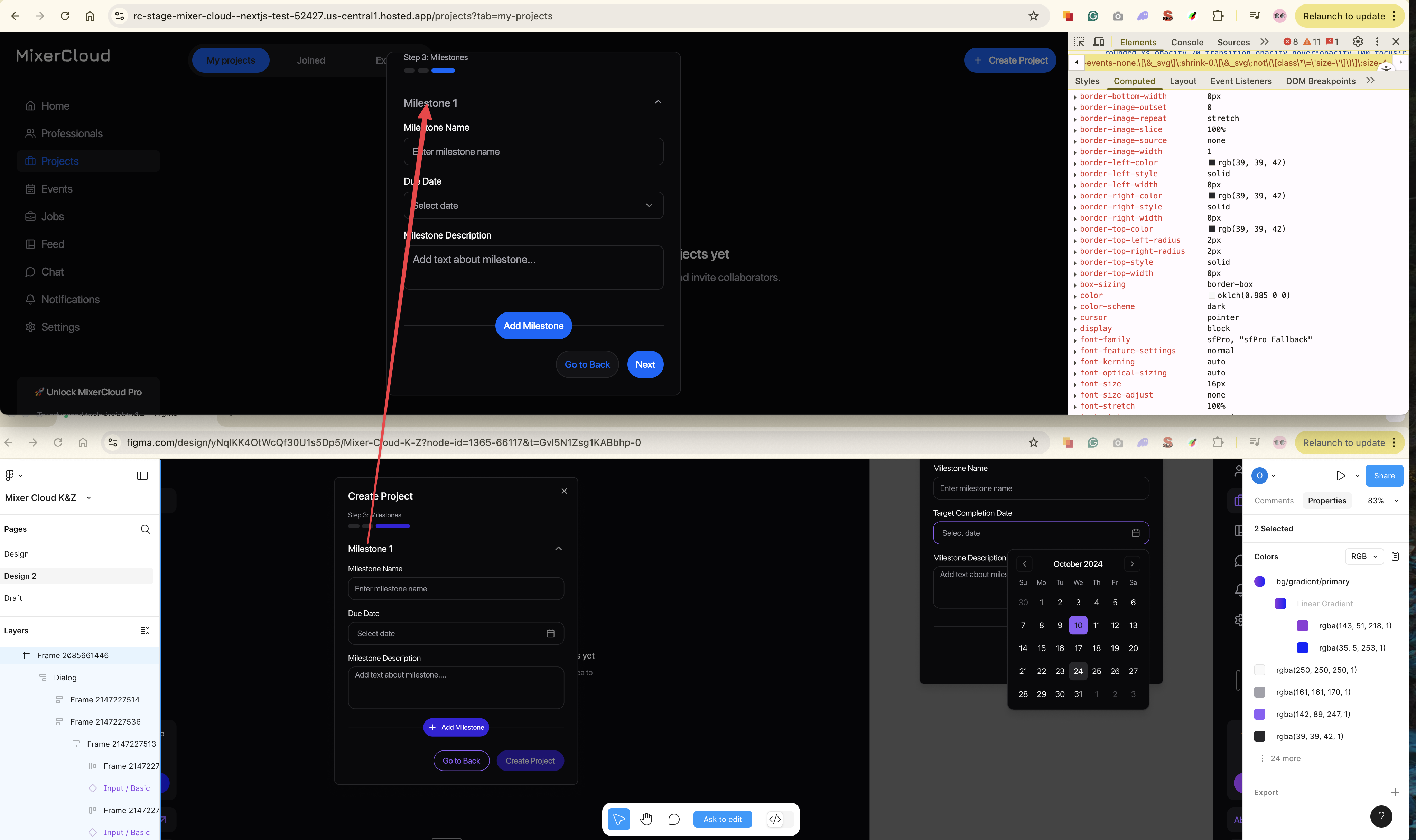This screenshot has height=840, width=1416.
Task: Click the Figma Present play icon
Action: click(1340, 475)
